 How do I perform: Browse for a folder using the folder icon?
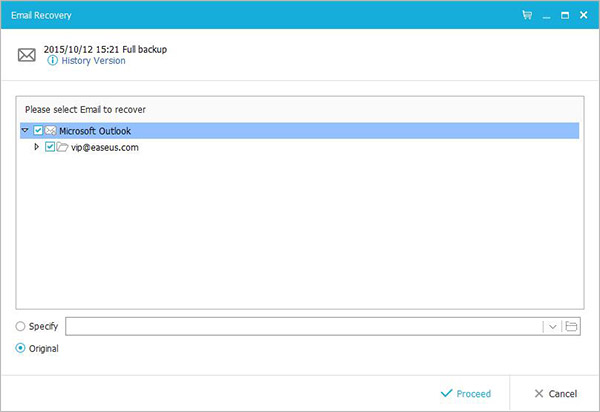click(571, 326)
